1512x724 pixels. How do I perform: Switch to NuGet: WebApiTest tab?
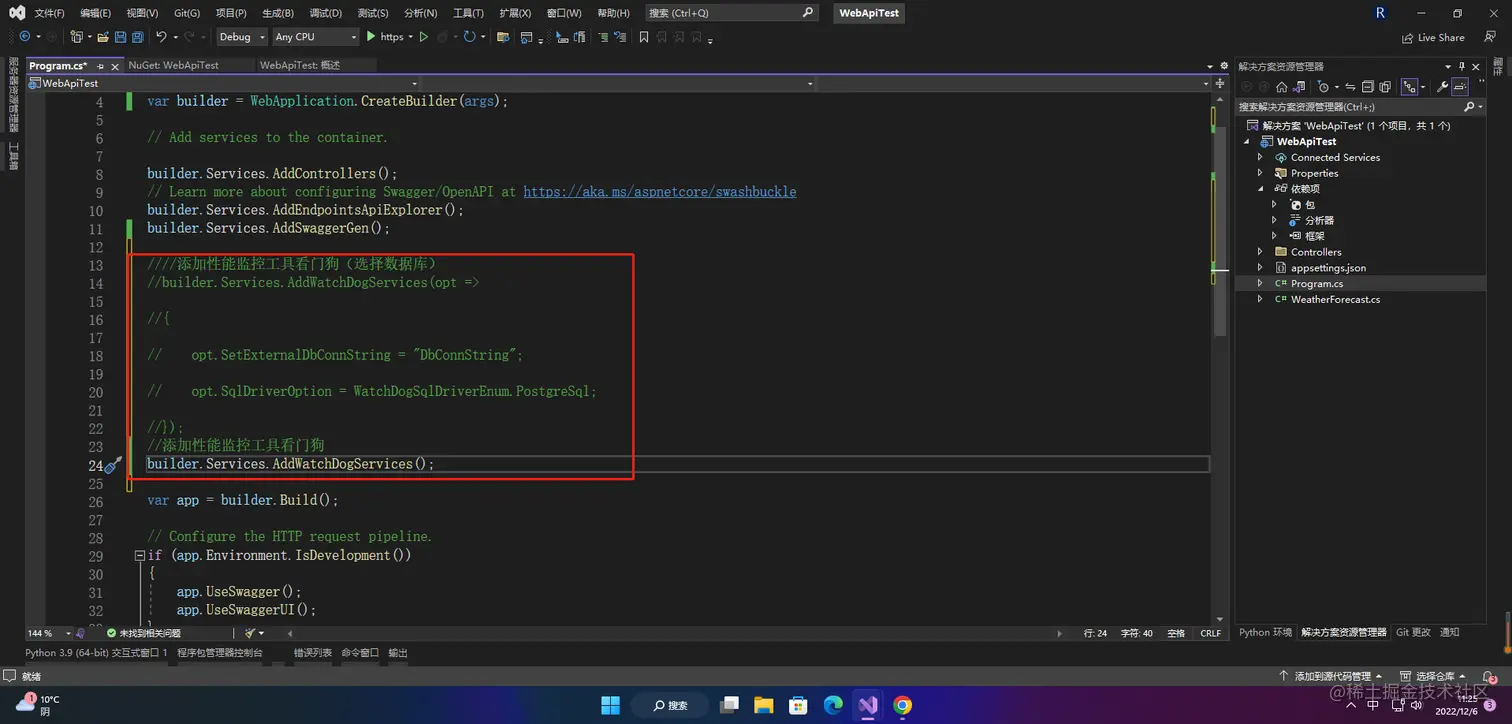(173, 65)
